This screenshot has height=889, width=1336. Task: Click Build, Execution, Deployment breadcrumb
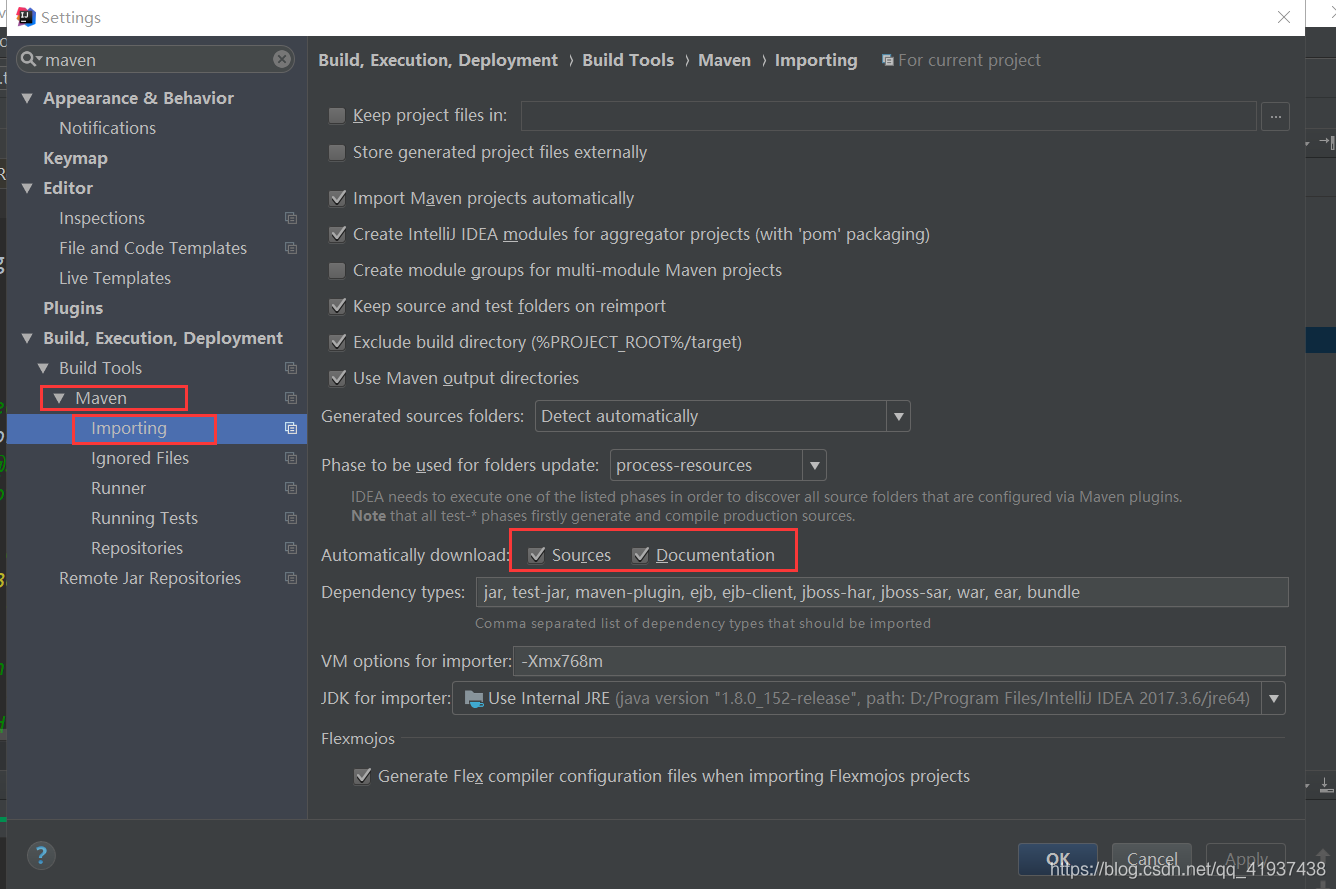pos(438,60)
